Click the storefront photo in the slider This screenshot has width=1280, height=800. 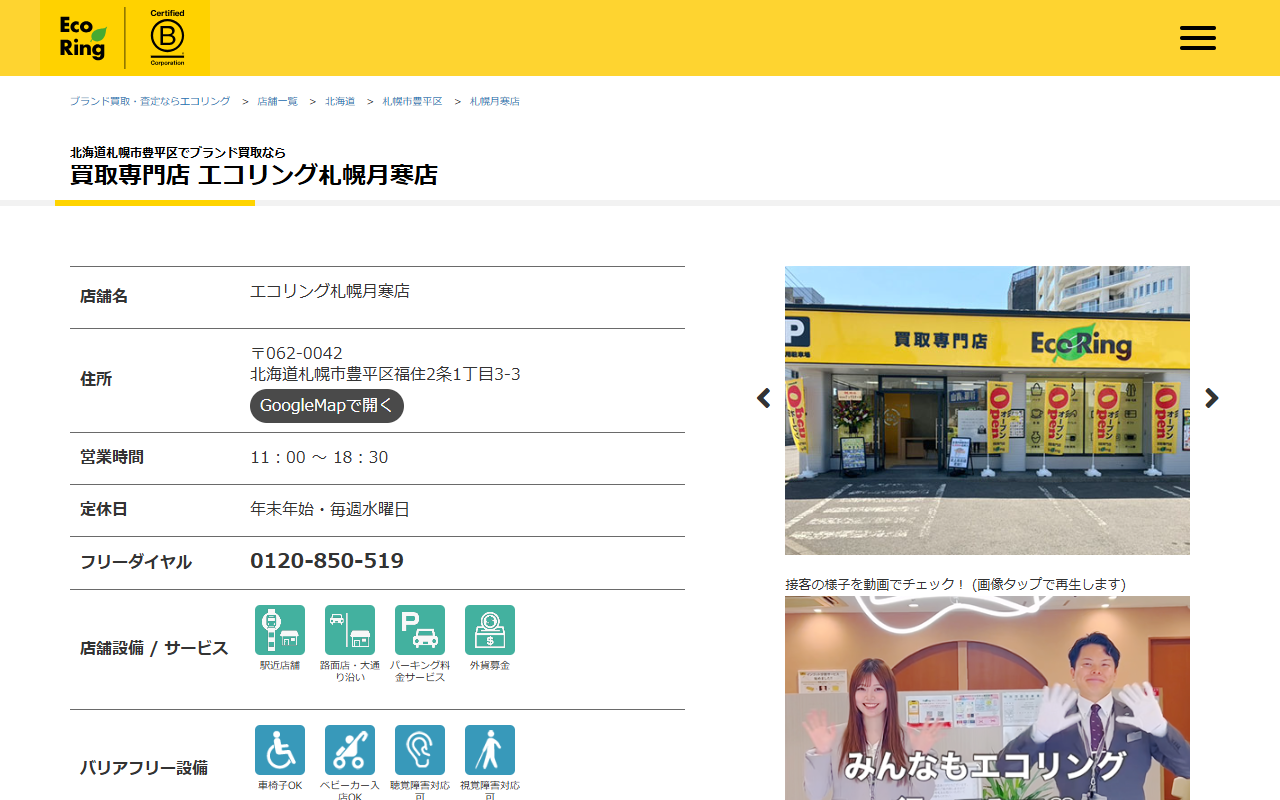(x=987, y=410)
